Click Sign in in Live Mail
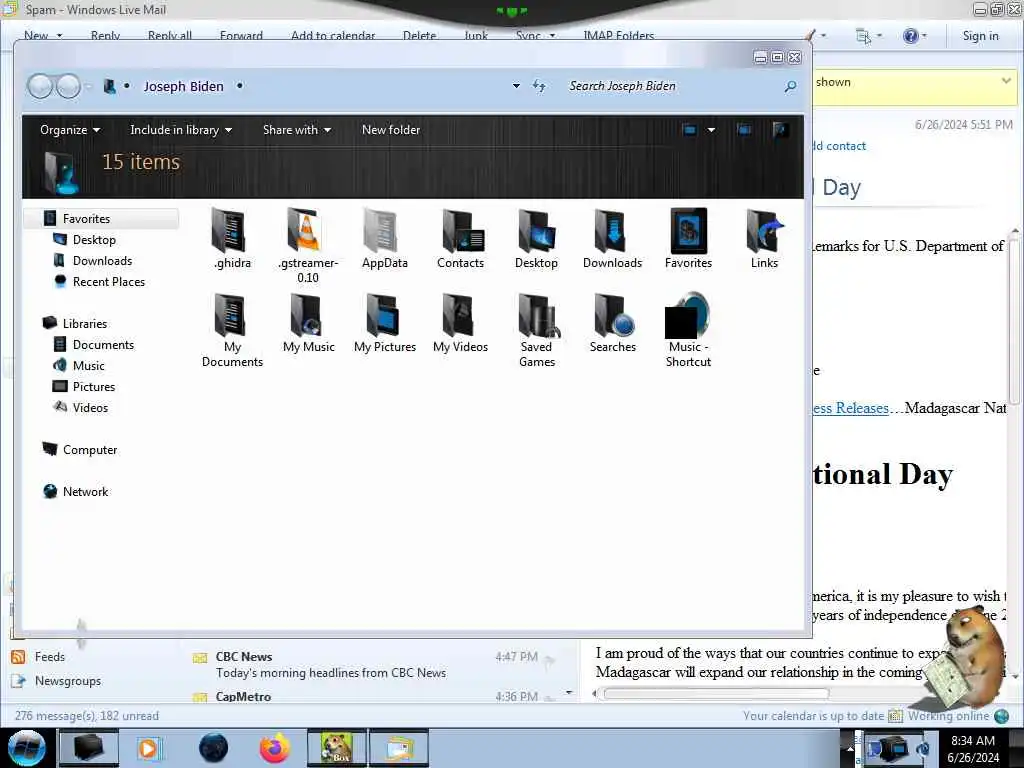Viewport: 1024px width, 768px height. 980,36
